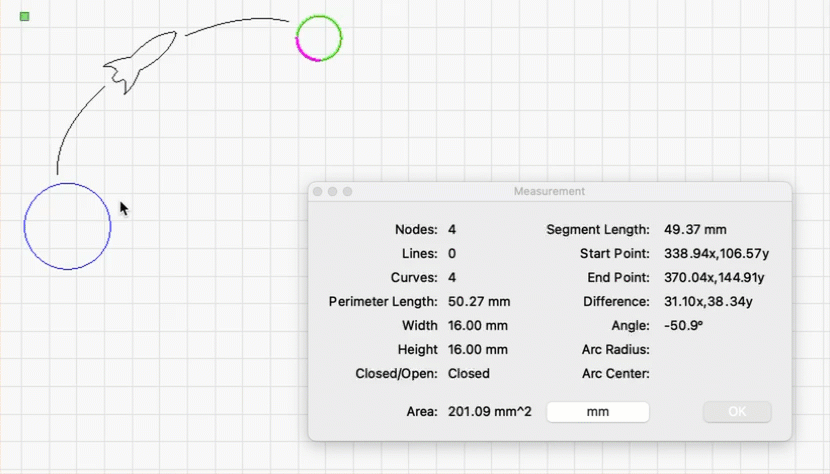Open the mm units dropdown
The width and height of the screenshot is (830, 474).
pos(597,412)
